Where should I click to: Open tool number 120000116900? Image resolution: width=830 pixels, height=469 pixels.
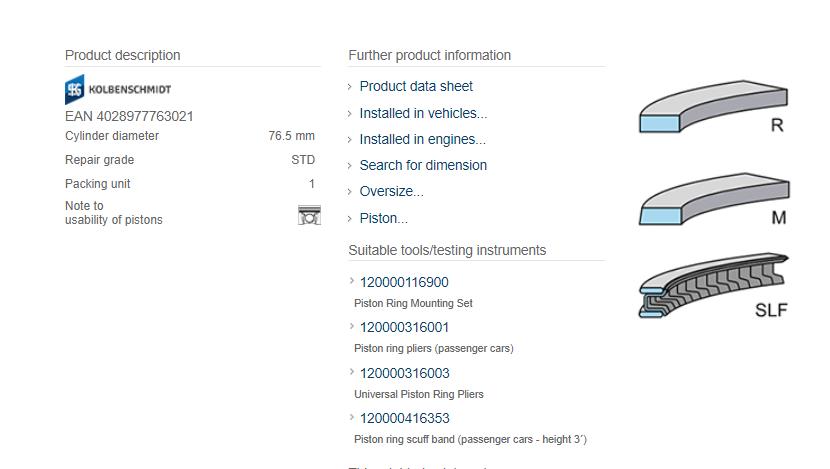[404, 282]
